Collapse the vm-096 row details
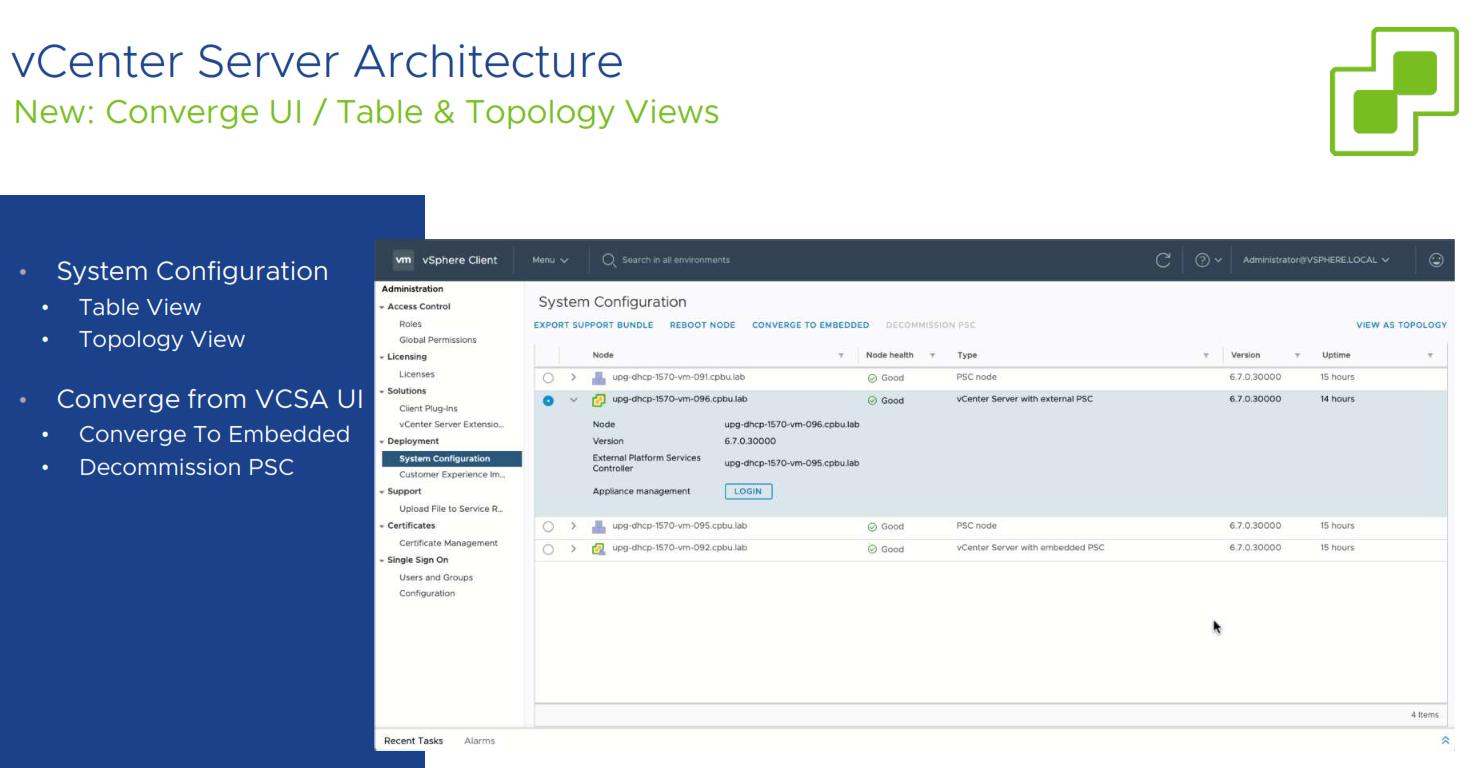This screenshot has height=768, width=1476. pos(574,400)
